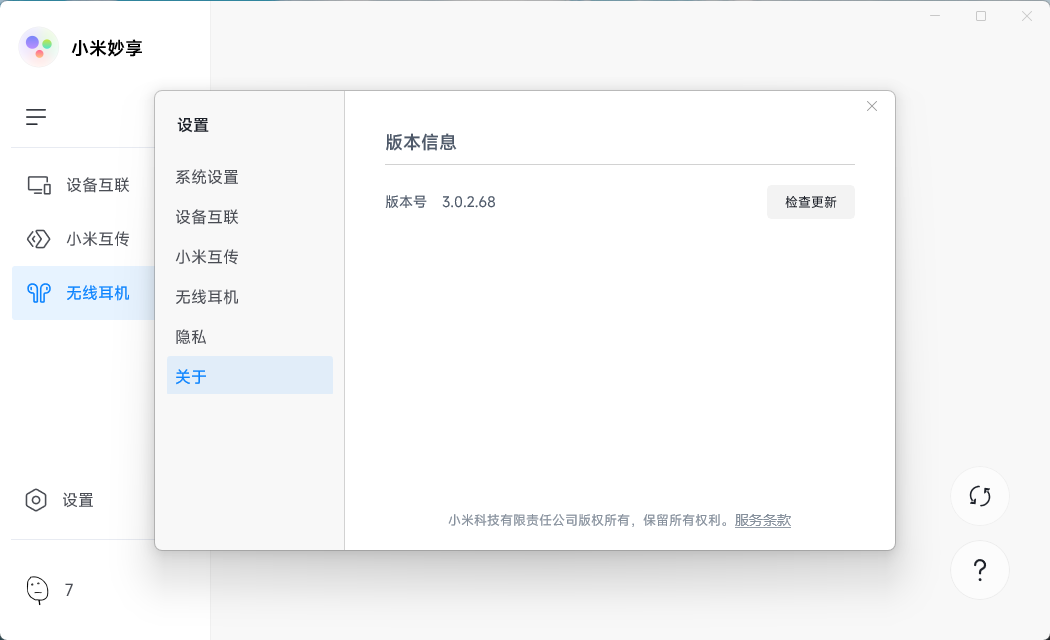Image resolution: width=1050 pixels, height=640 pixels.
Task: Open help via the question mark floating button
Action: pyautogui.click(x=980, y=570)
